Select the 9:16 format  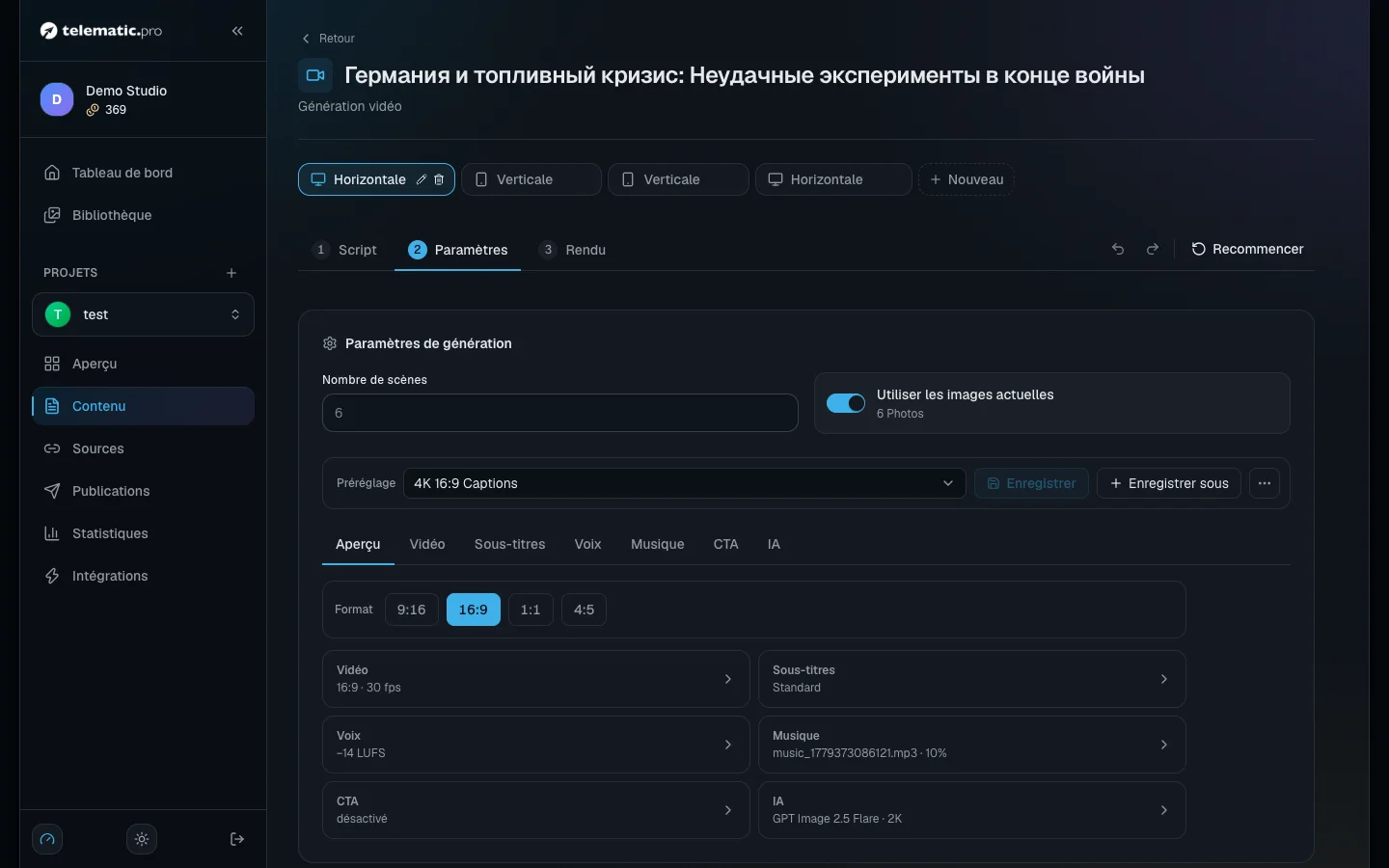click(x=412, y=610)
